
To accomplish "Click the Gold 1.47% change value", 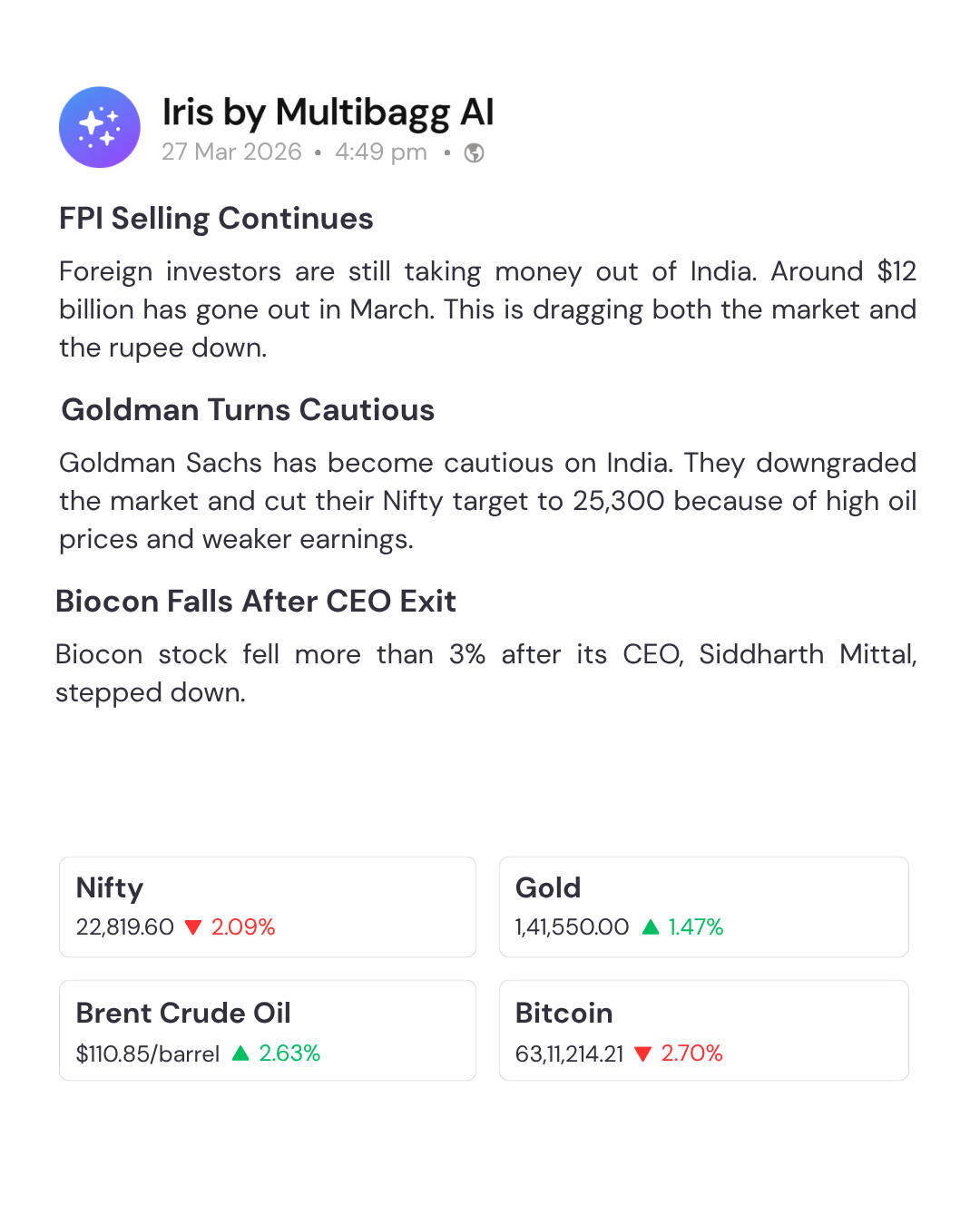I will coord(696,927).
